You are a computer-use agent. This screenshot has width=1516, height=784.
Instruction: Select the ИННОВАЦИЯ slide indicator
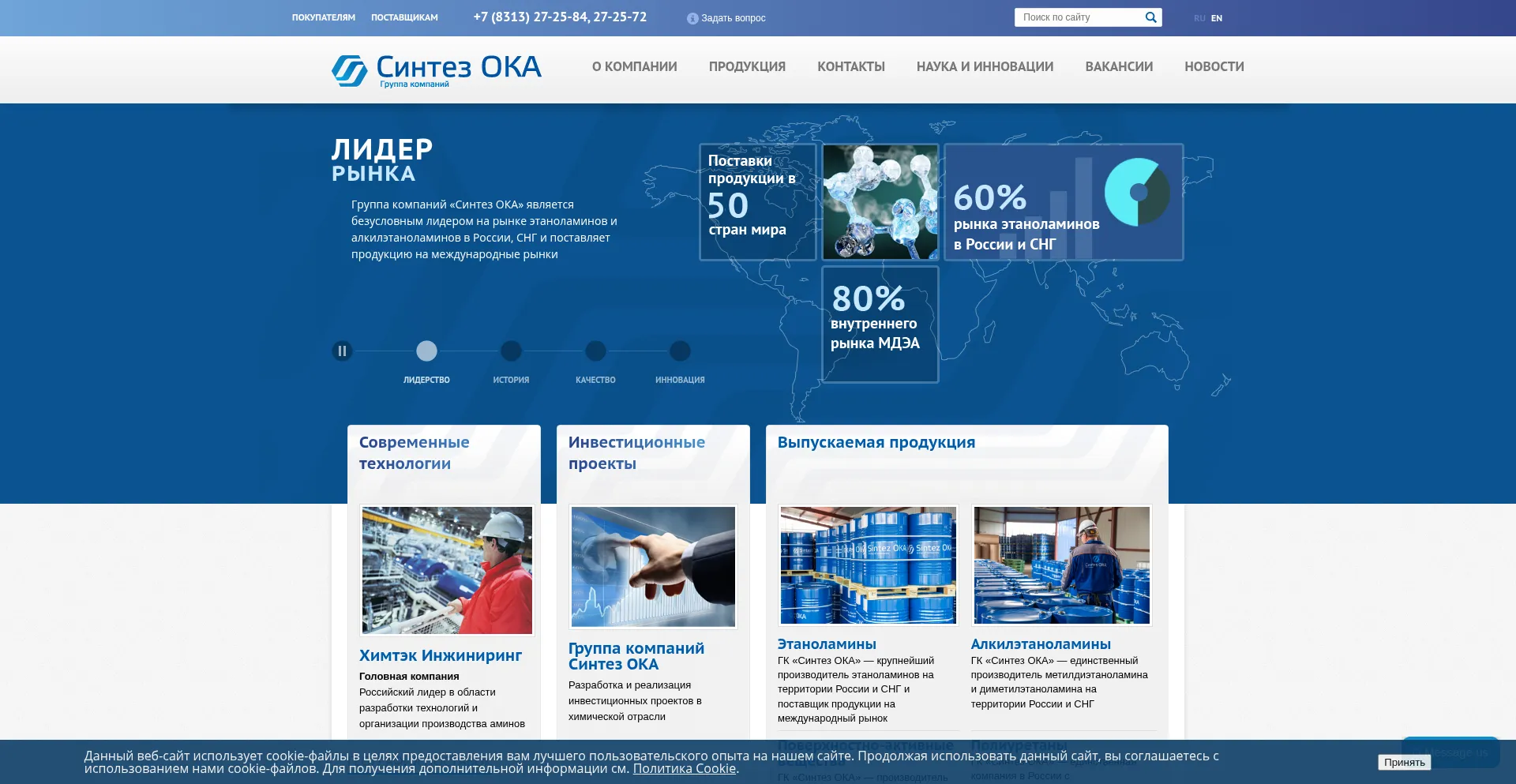point(680,350)
